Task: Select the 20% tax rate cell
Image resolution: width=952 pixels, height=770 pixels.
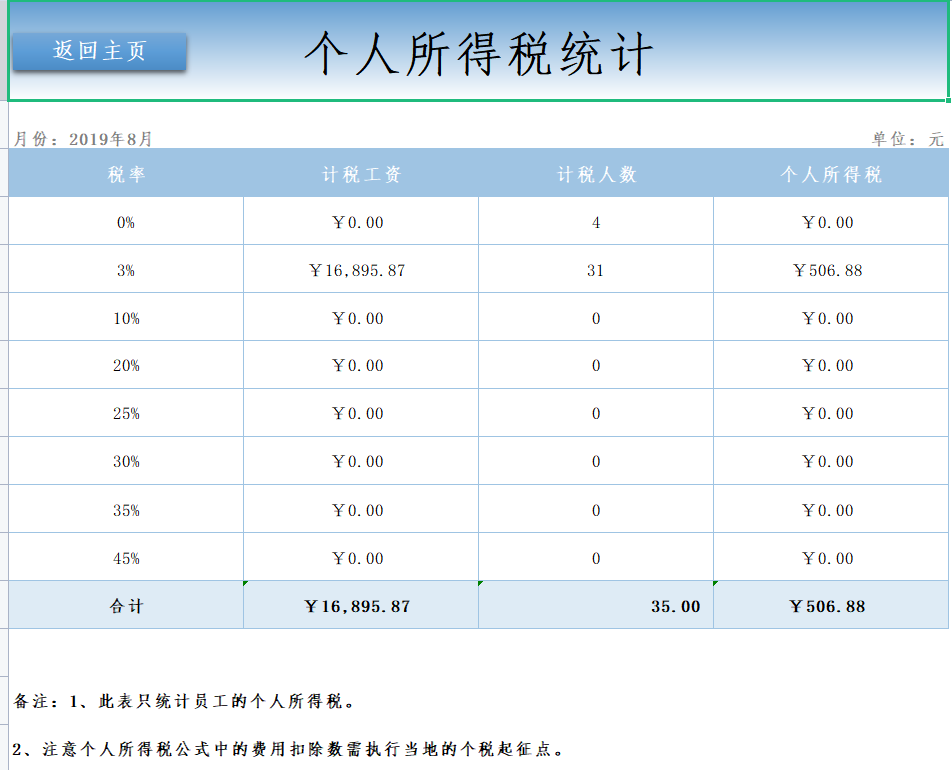Action: (x=126, y=365)
